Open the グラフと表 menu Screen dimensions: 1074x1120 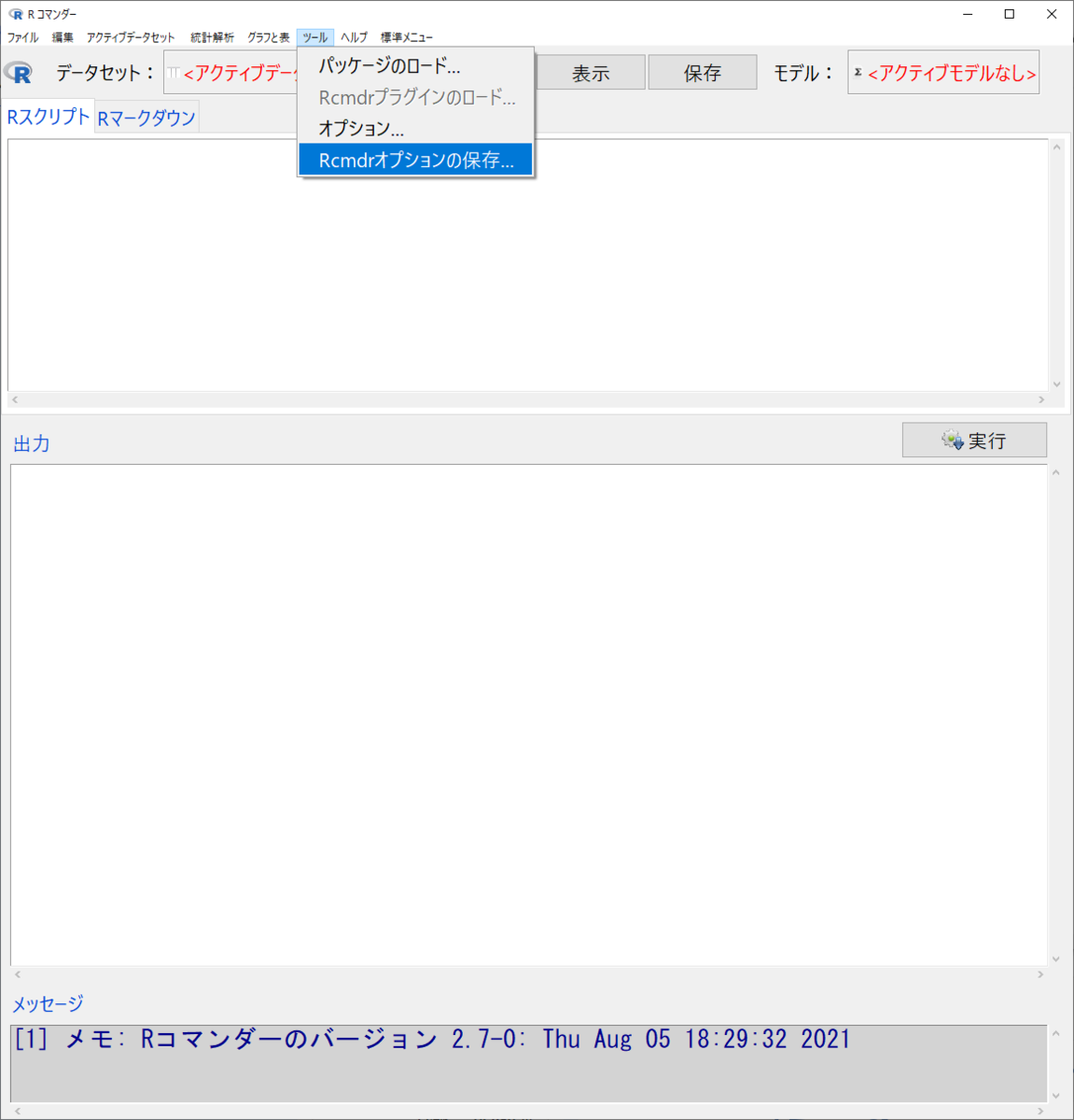(x=267, y=37)
